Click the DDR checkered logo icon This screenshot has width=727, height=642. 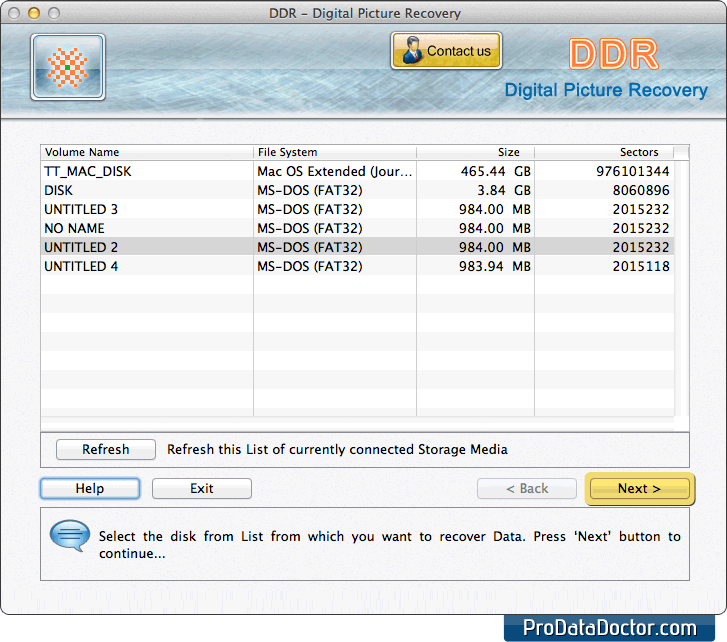click(x=68, y=67)
